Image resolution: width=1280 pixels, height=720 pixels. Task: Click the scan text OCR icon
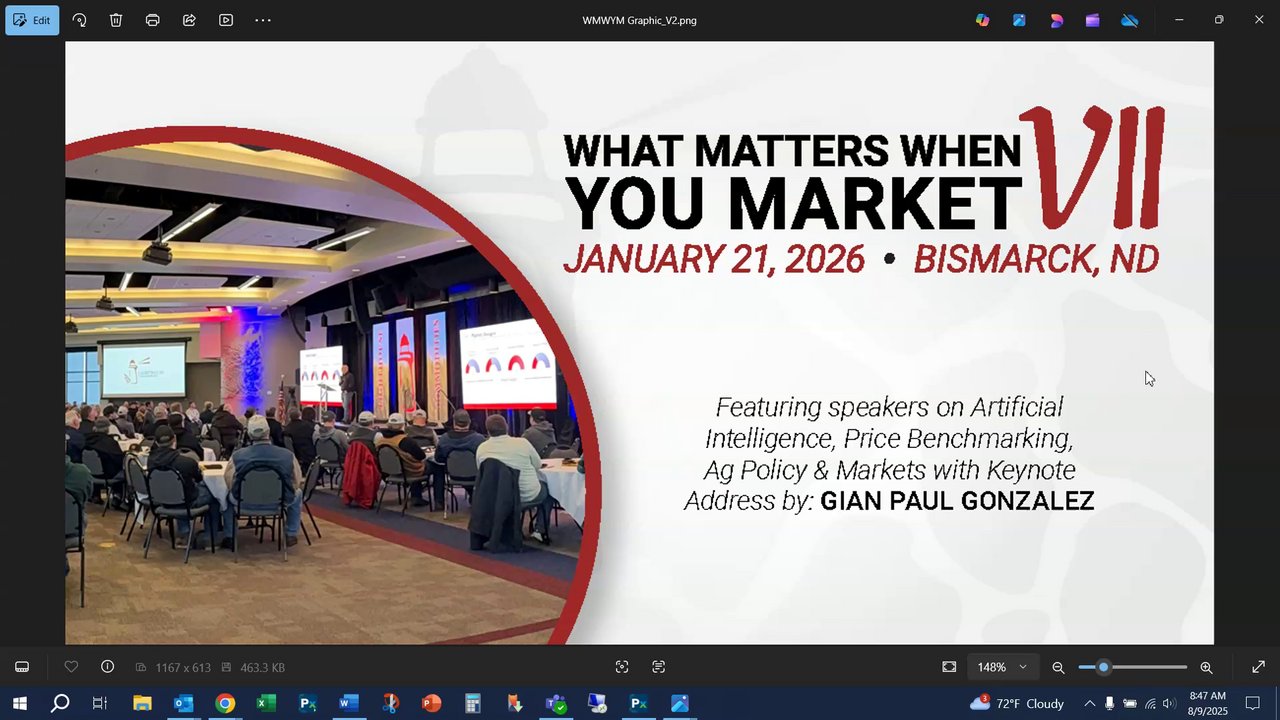658,667
